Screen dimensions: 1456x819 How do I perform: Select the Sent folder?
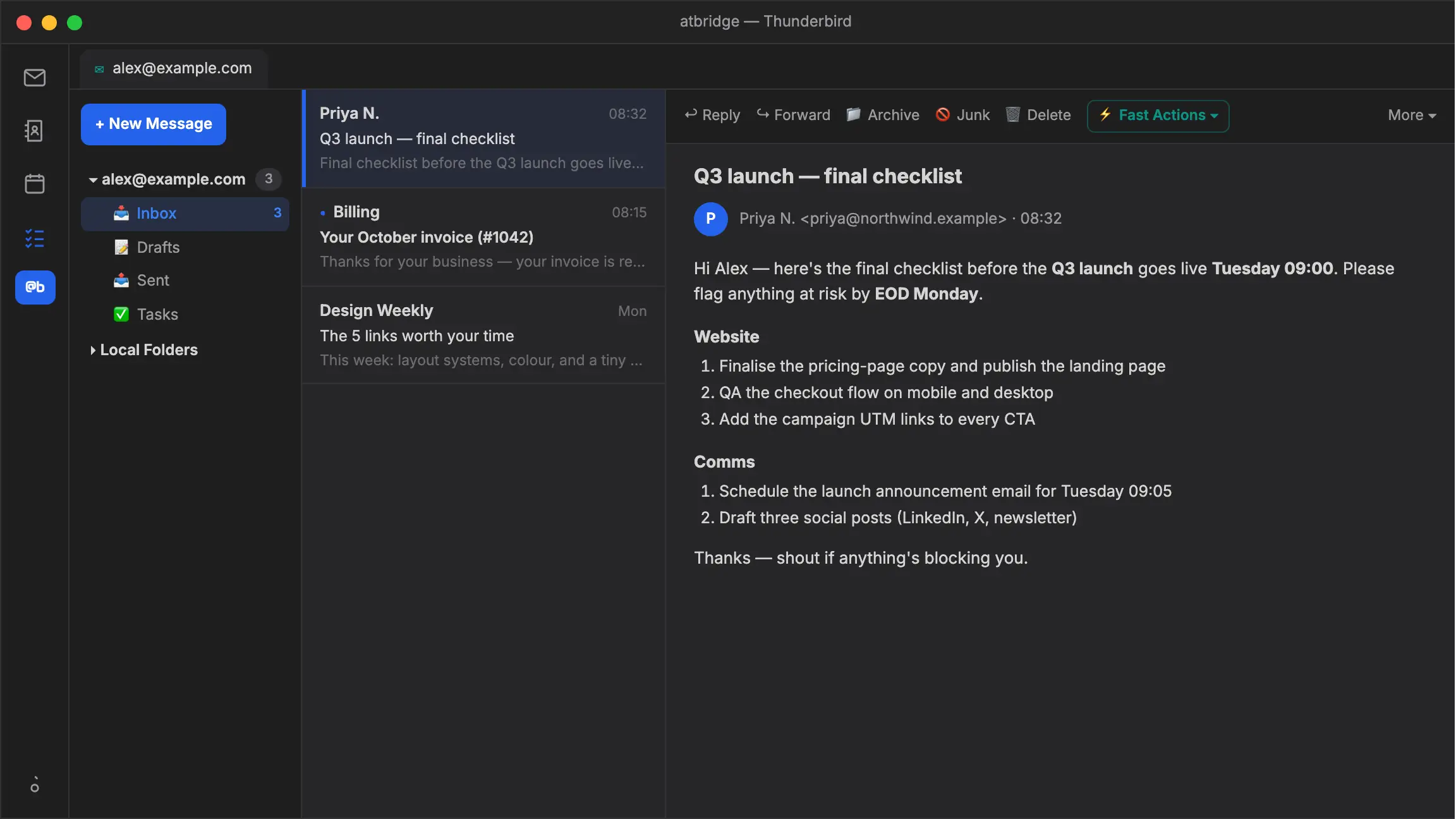185,281
